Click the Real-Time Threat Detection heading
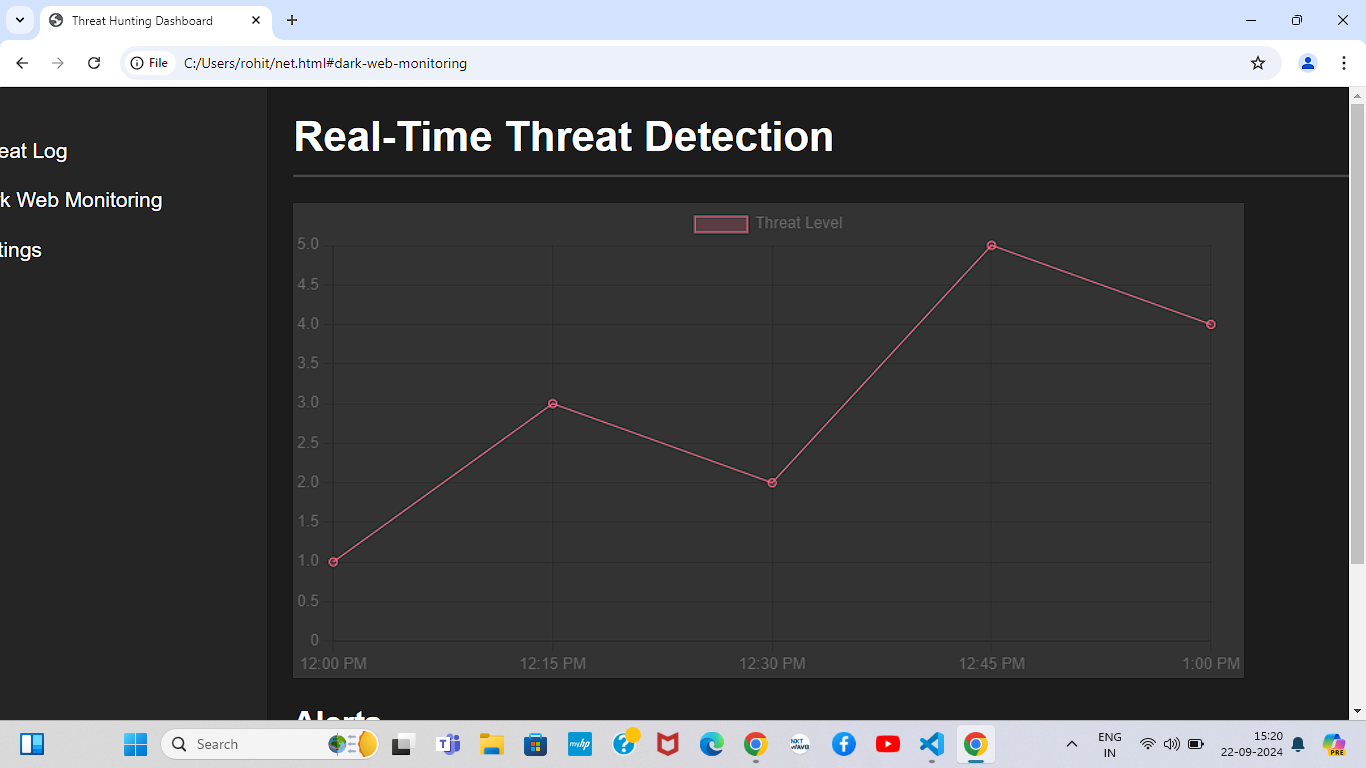The image size is (1366, 768). pyautogui.click(x=564, y=137)
